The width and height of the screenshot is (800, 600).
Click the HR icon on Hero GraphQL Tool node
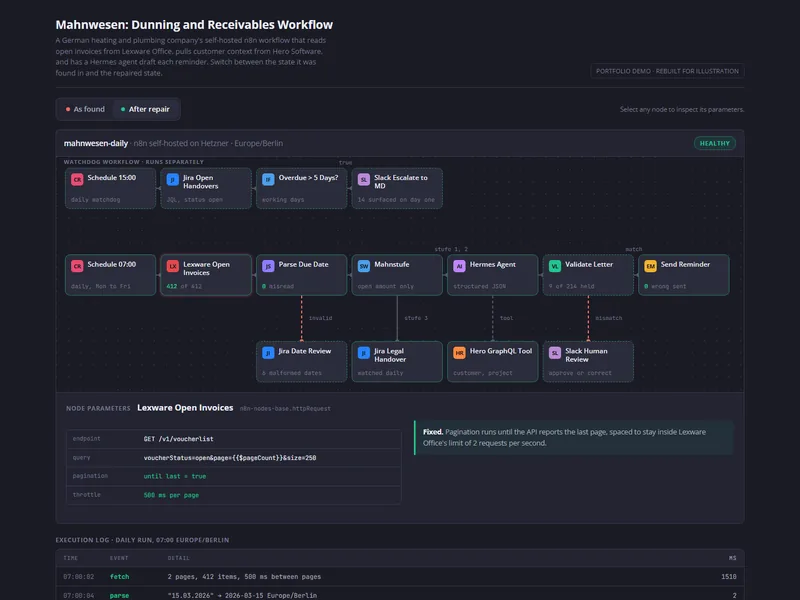click(x=459, y=353)
